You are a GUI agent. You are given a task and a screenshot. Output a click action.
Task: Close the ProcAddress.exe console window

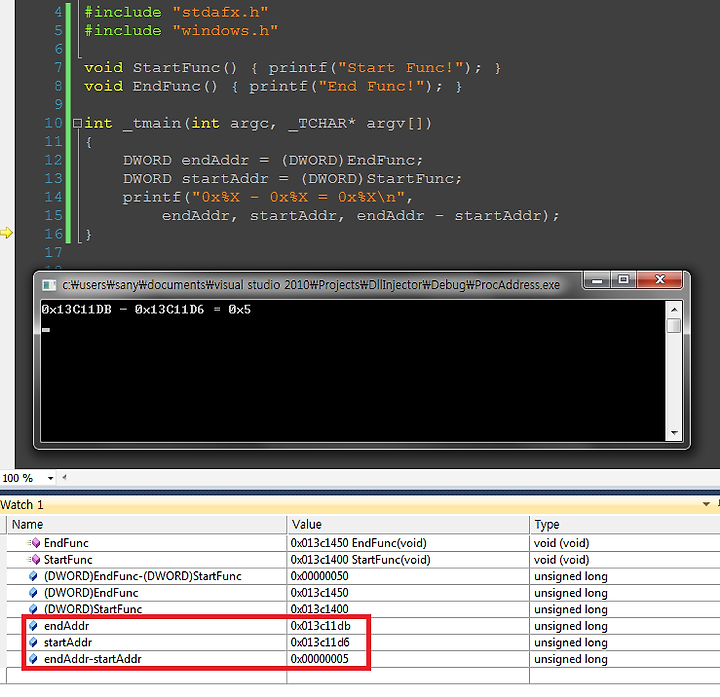(660, 280)
